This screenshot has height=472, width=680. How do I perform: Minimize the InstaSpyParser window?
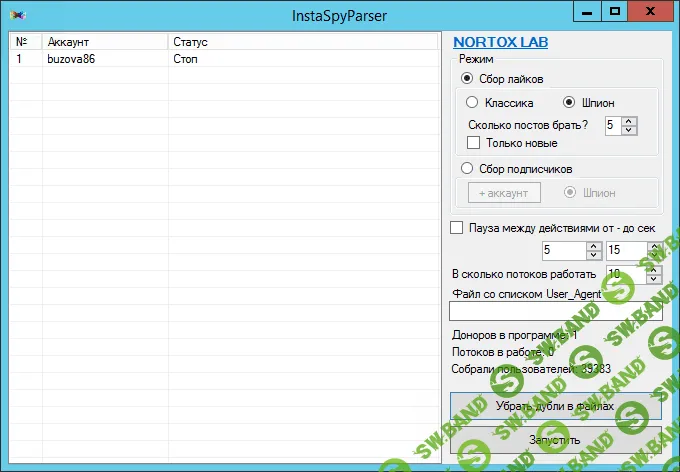coord(587,12)
